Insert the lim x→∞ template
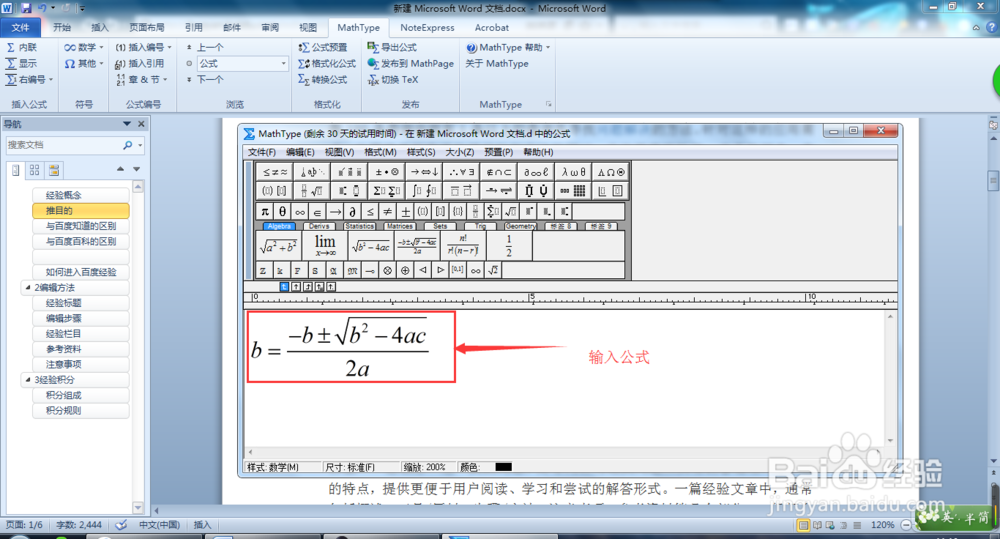This screenshot has height=539, width=1000. [x=325, y=246]
